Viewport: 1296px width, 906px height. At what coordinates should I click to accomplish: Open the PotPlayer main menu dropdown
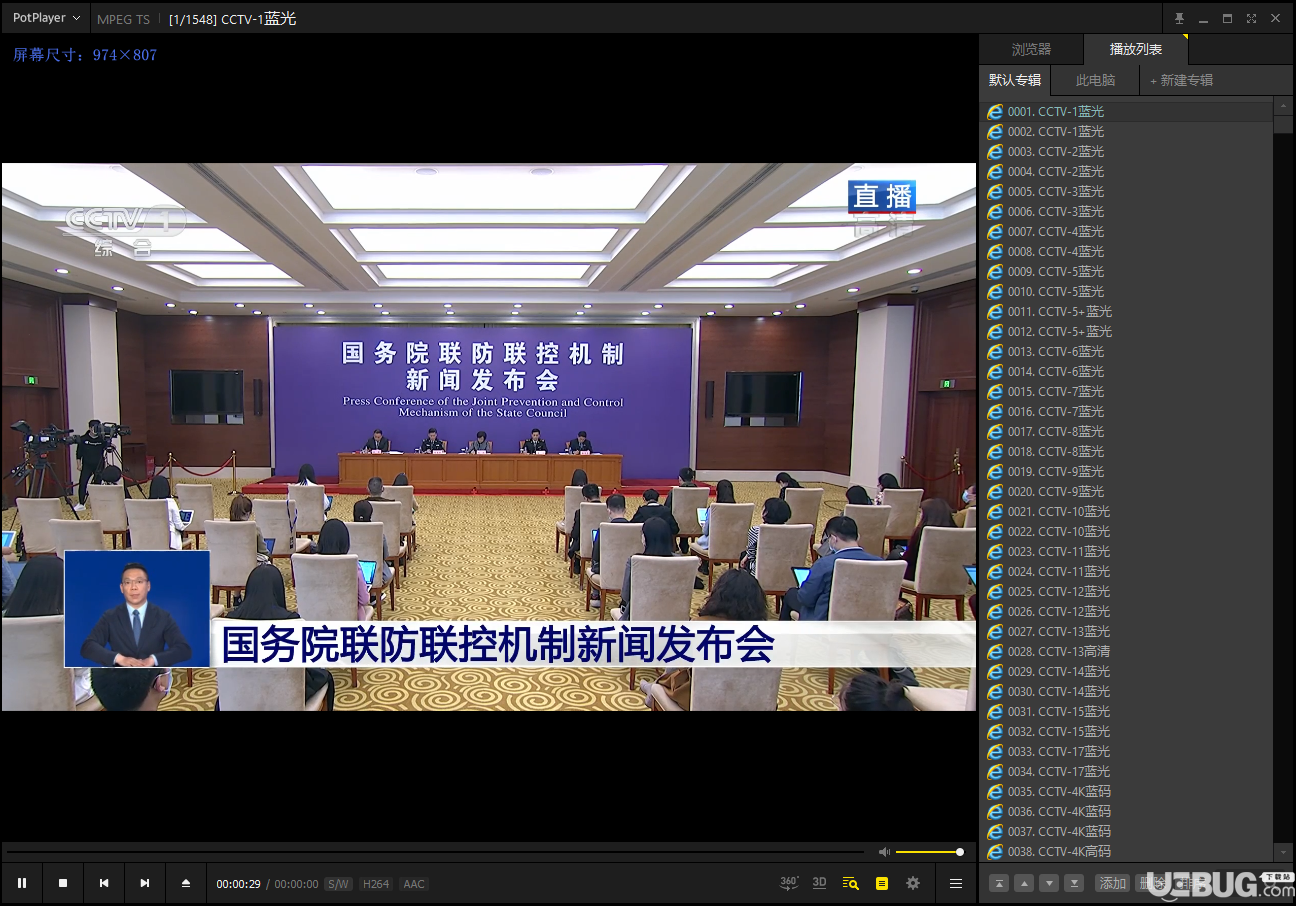[46, 18]
